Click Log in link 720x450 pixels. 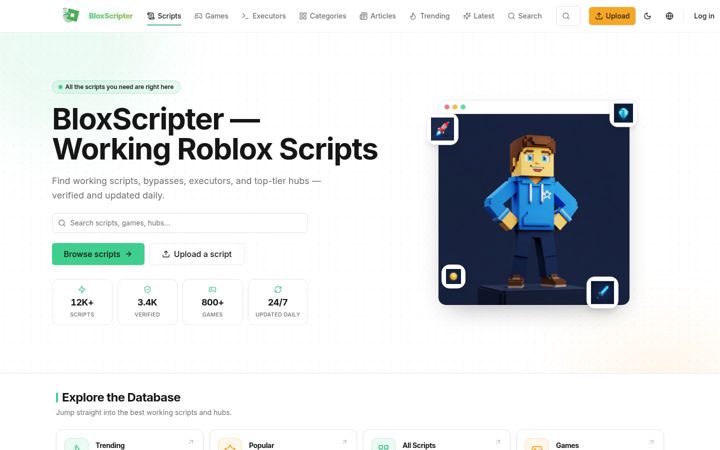704,16
